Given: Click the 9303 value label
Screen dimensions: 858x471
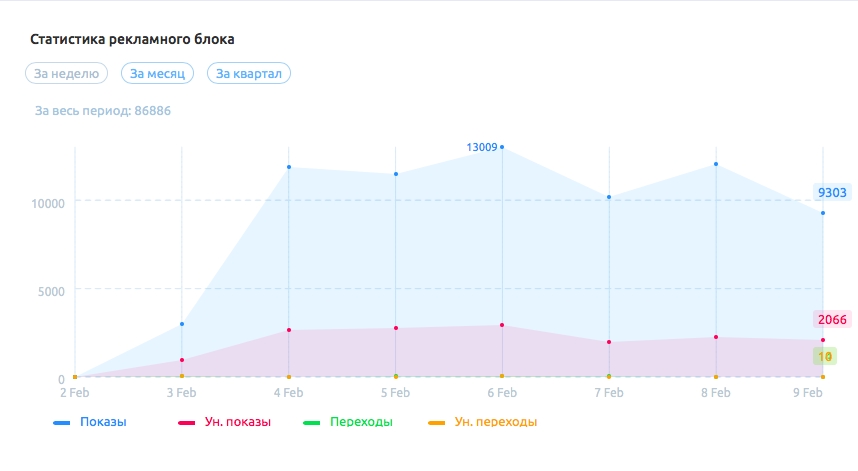Looking at the screenshot, I should [x=832, y=193].
